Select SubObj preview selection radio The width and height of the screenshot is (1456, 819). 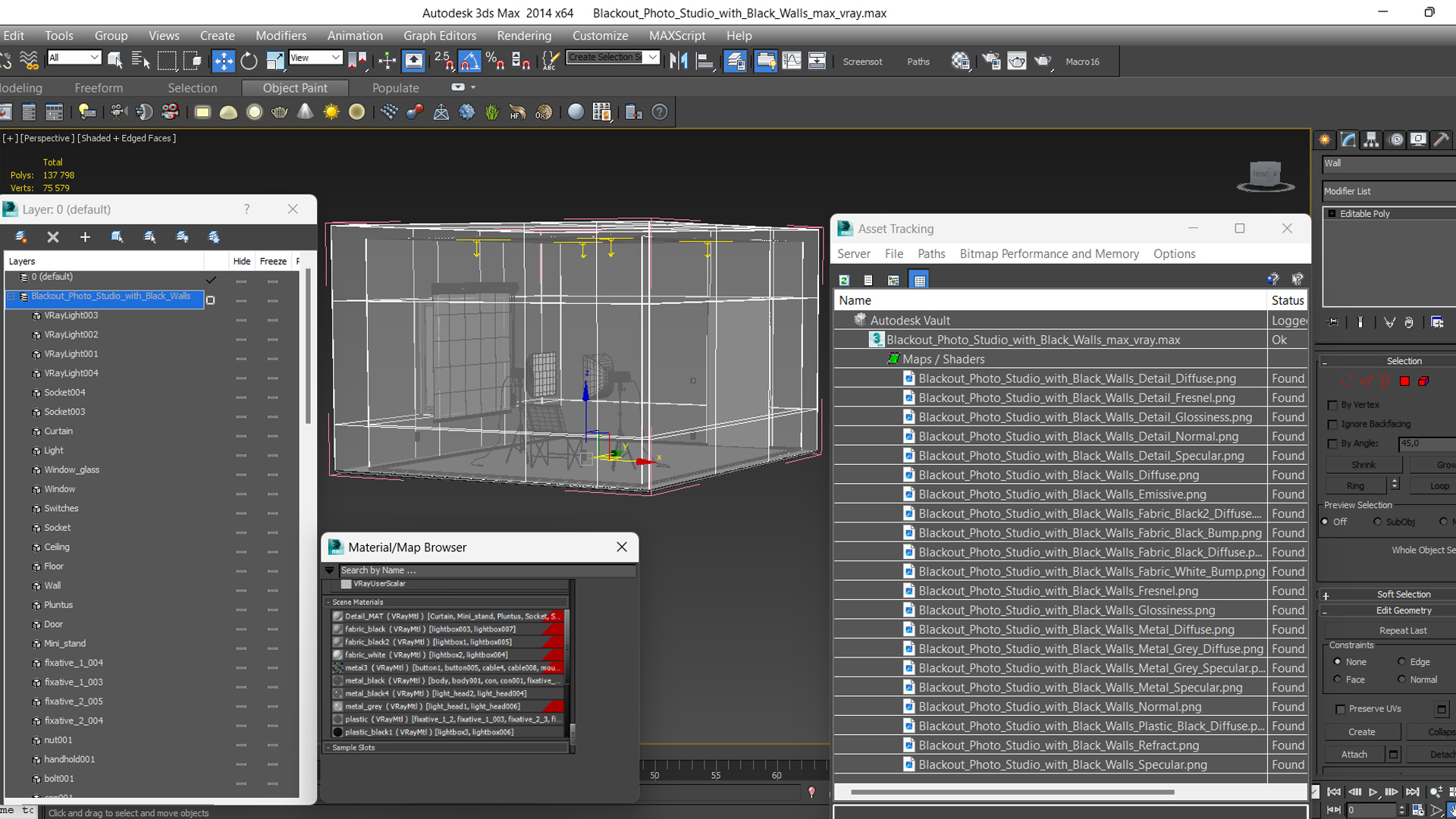pos(1378,522)
